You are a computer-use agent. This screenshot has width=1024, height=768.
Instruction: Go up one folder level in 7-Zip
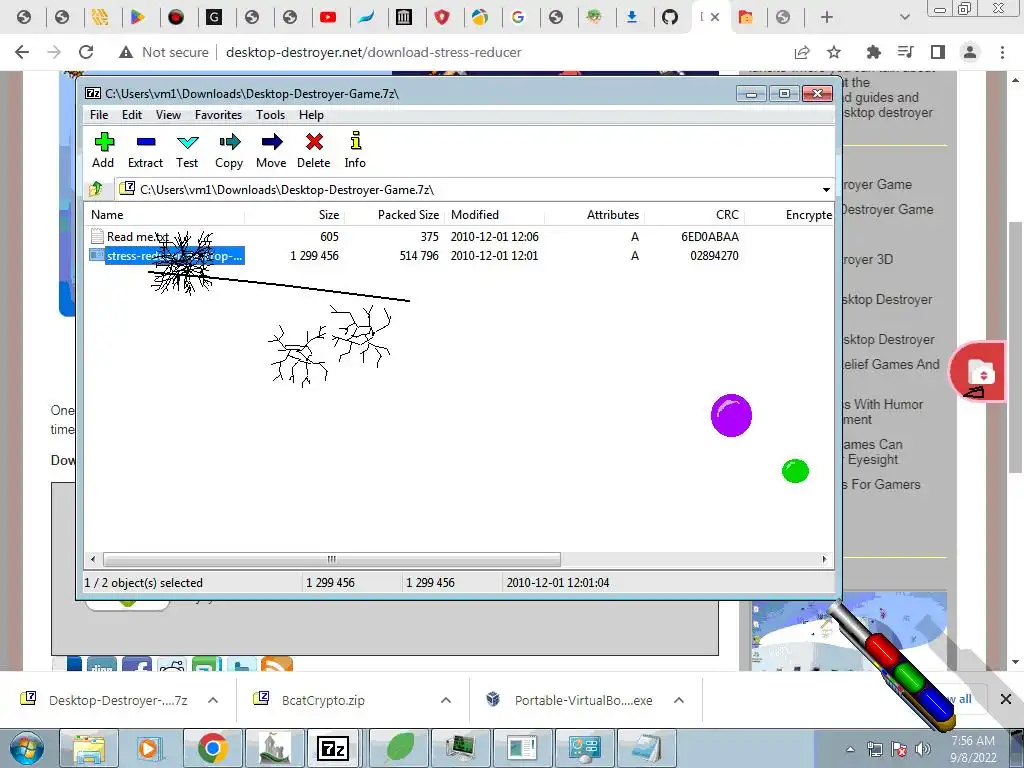point(96,189)
